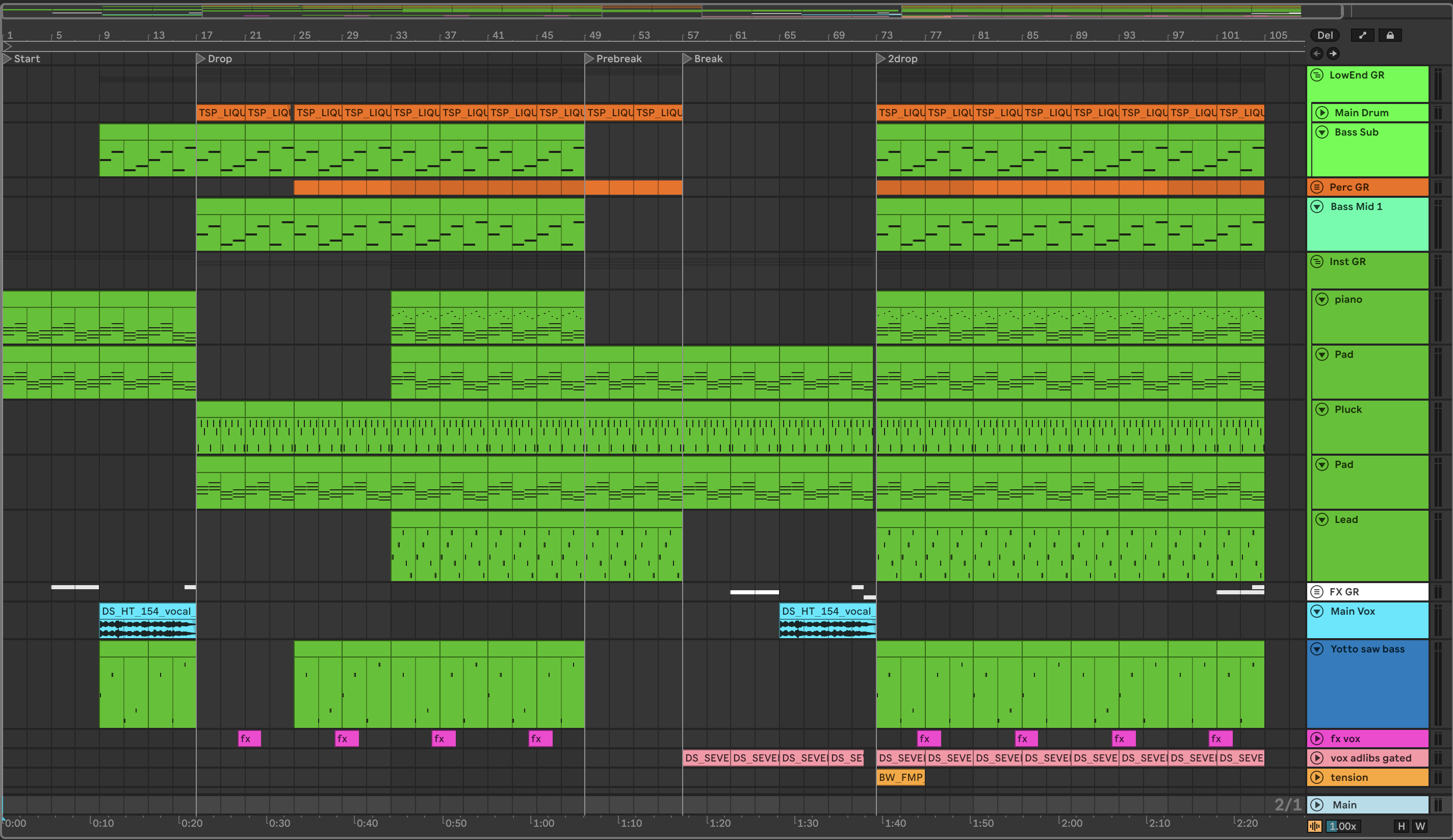Collapse the Bass Sub track
Image resolution: width=1453 pixels, height=840 pixels.
[1322, 132]
